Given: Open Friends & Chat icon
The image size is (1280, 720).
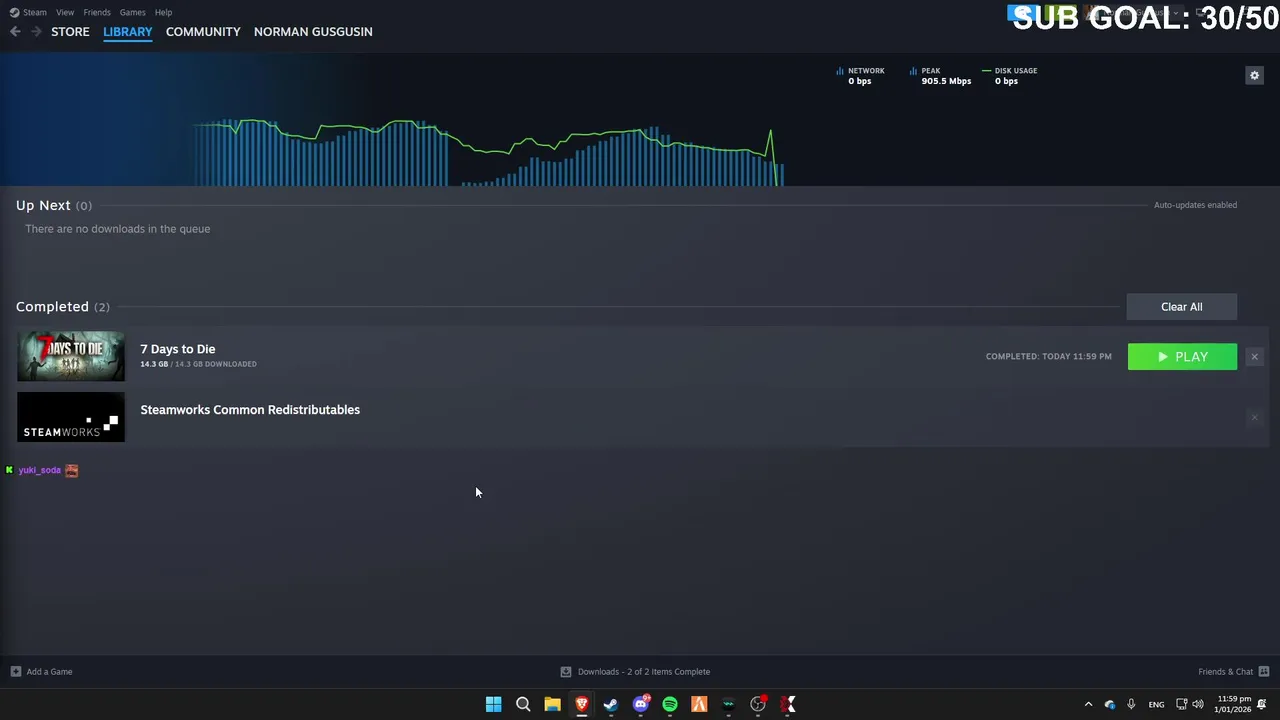Looking at the screenshot, I should (x=1264, y=672).
